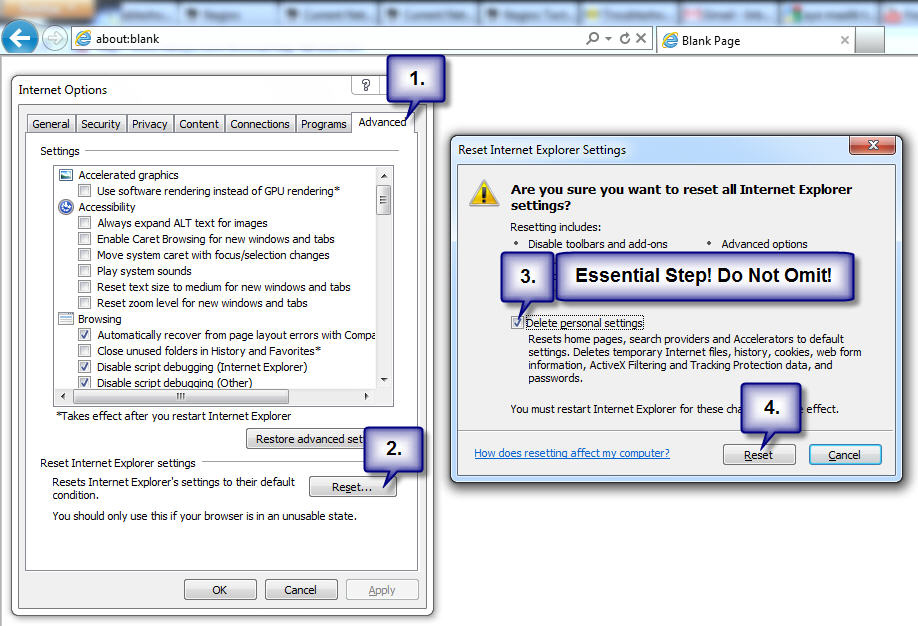Click the Accelerated graphics category icon

point(66,175)
